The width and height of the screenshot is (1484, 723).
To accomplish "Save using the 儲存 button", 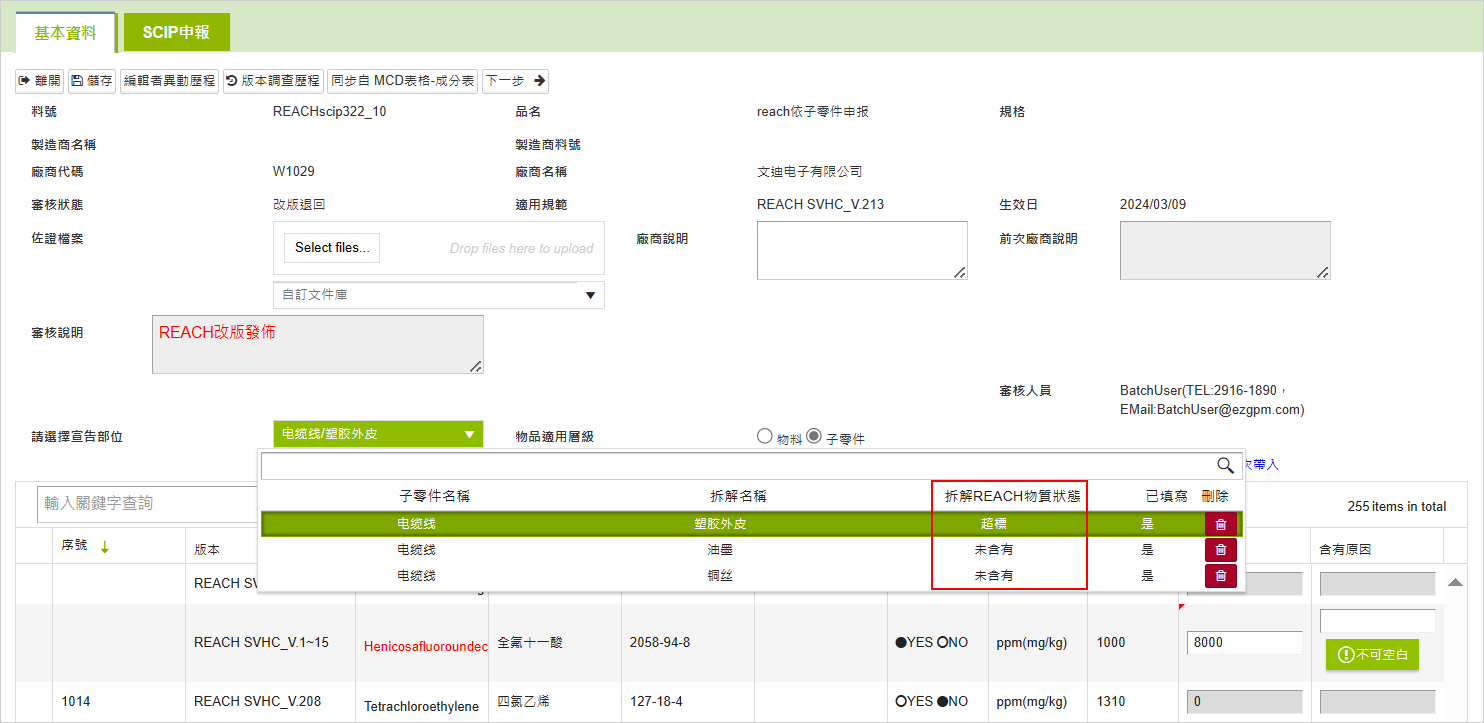I will pyautogui.click(x=92, y=81).
